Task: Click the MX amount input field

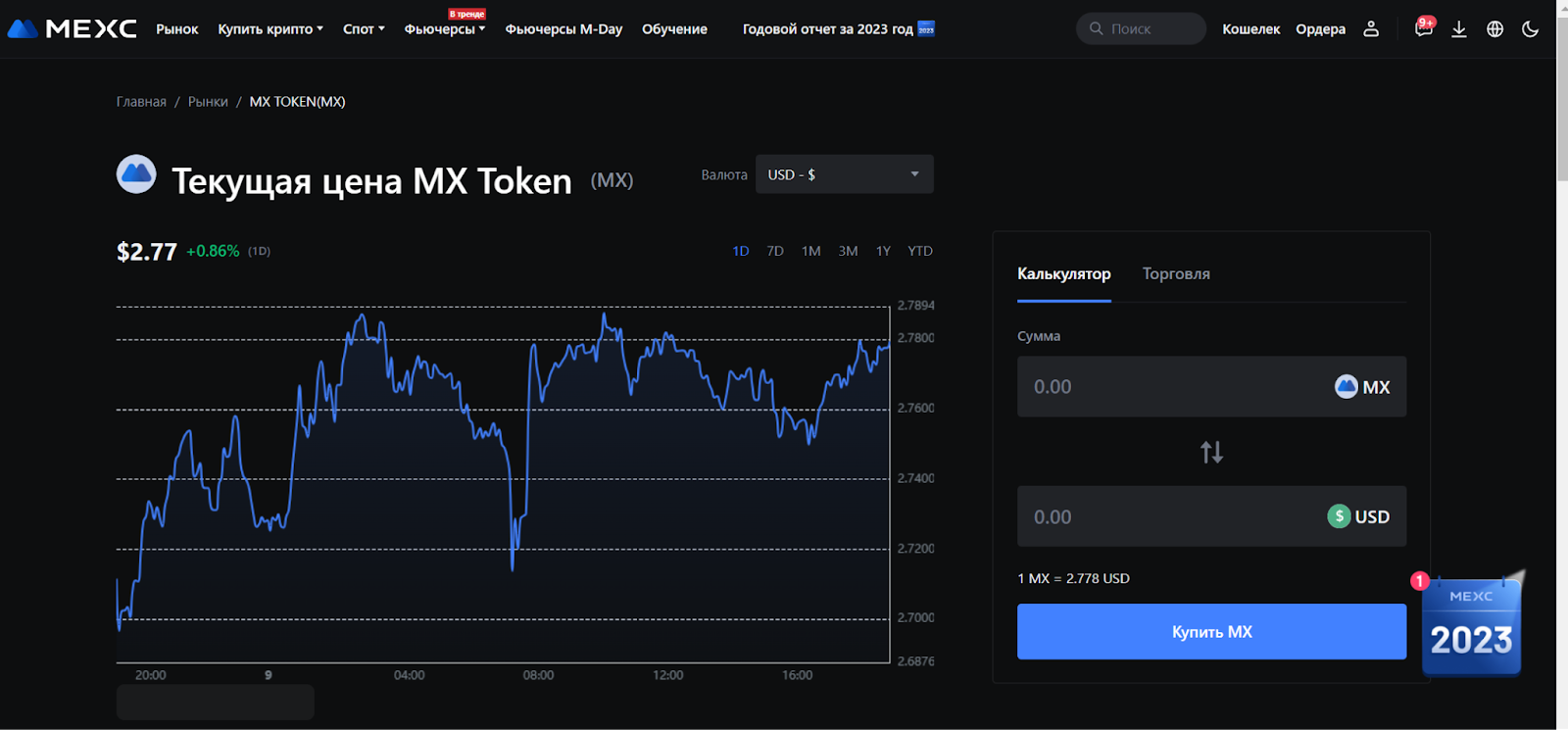Action: (x=1211, y=387)
